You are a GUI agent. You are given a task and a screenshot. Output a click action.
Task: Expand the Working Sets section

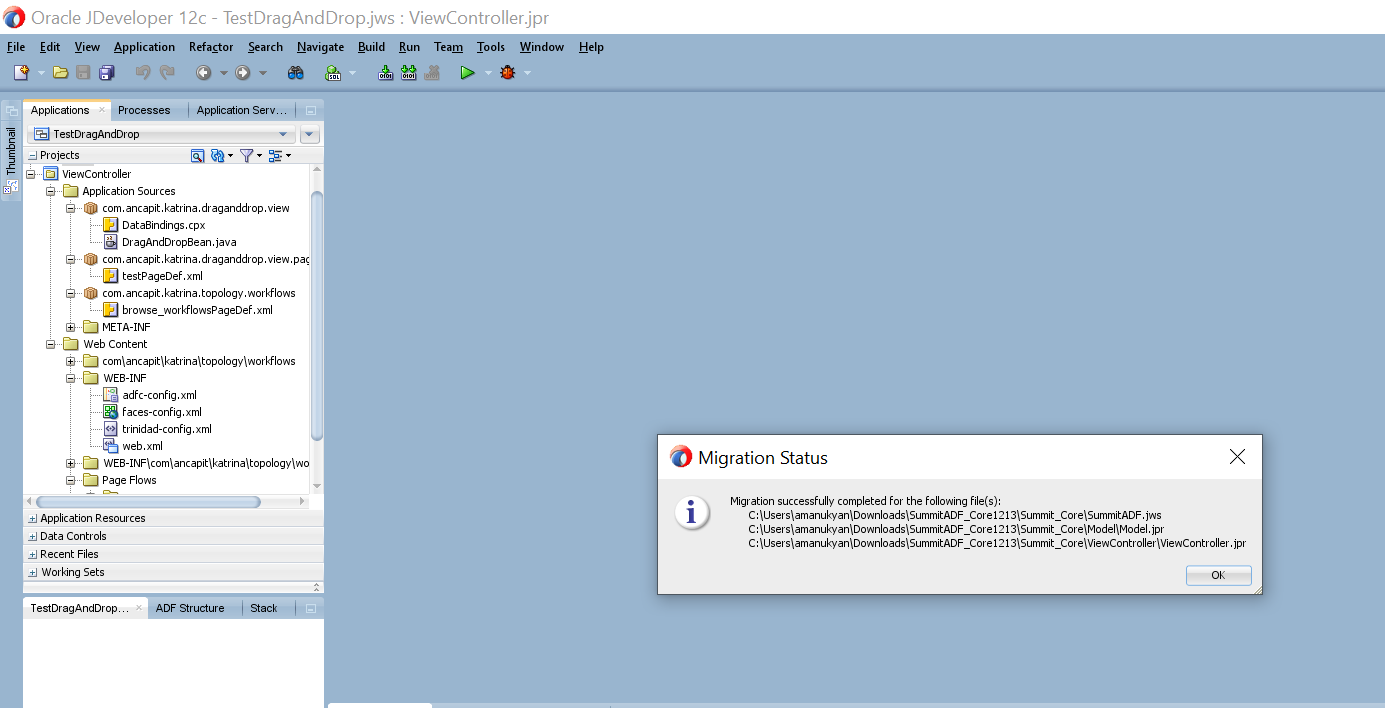[33, 572]
